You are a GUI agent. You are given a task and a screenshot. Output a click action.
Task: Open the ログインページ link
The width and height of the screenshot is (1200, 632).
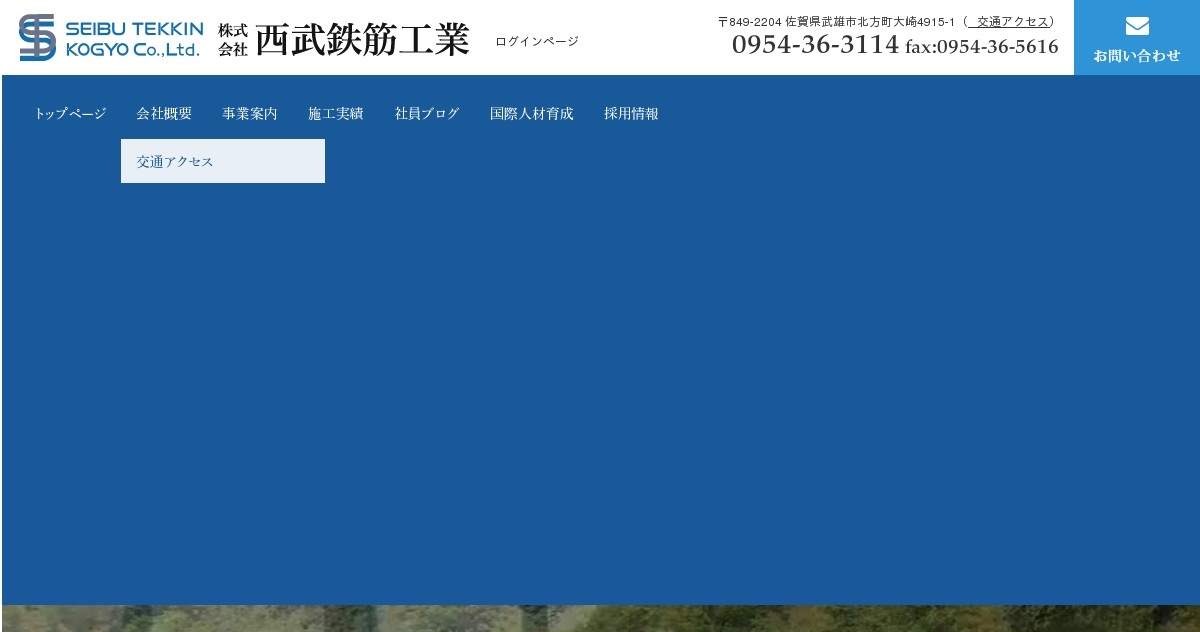coord(537,42)
